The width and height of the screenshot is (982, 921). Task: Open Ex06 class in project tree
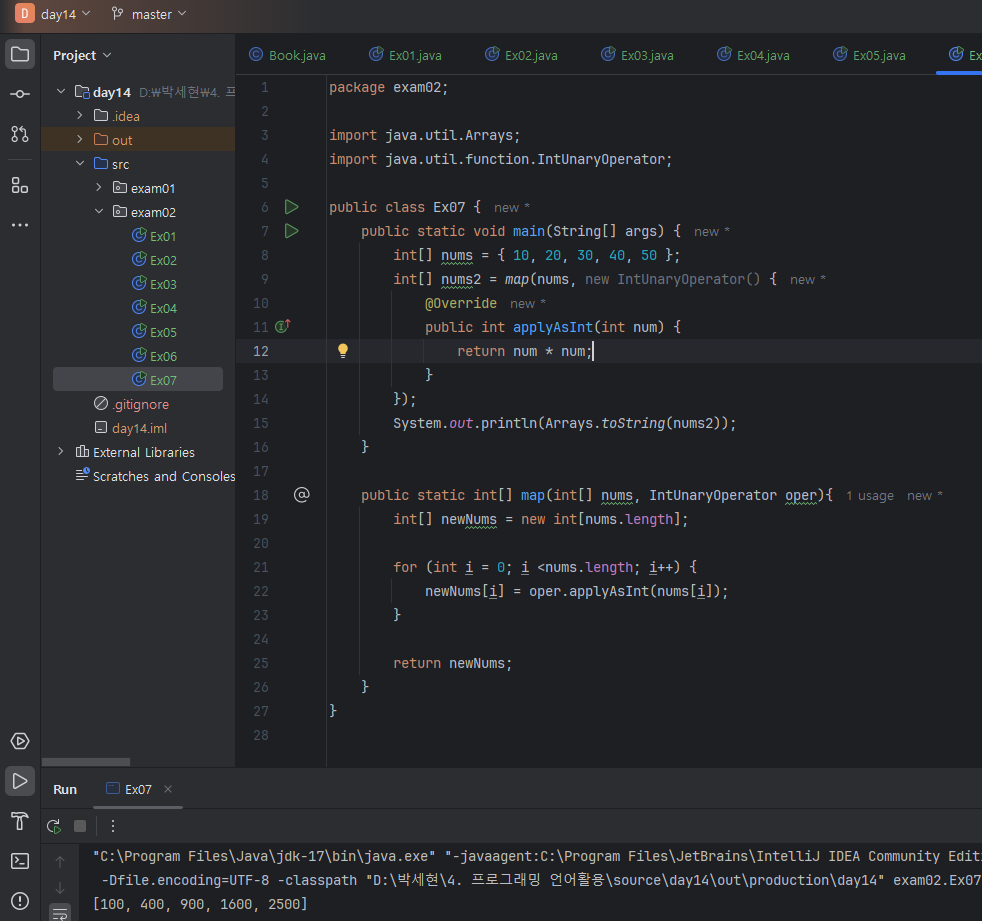point(155,356)
